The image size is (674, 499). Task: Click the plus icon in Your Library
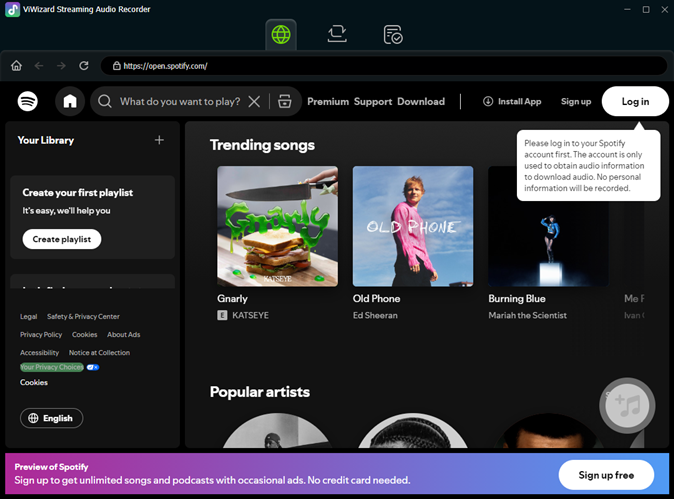coord(159,140)
